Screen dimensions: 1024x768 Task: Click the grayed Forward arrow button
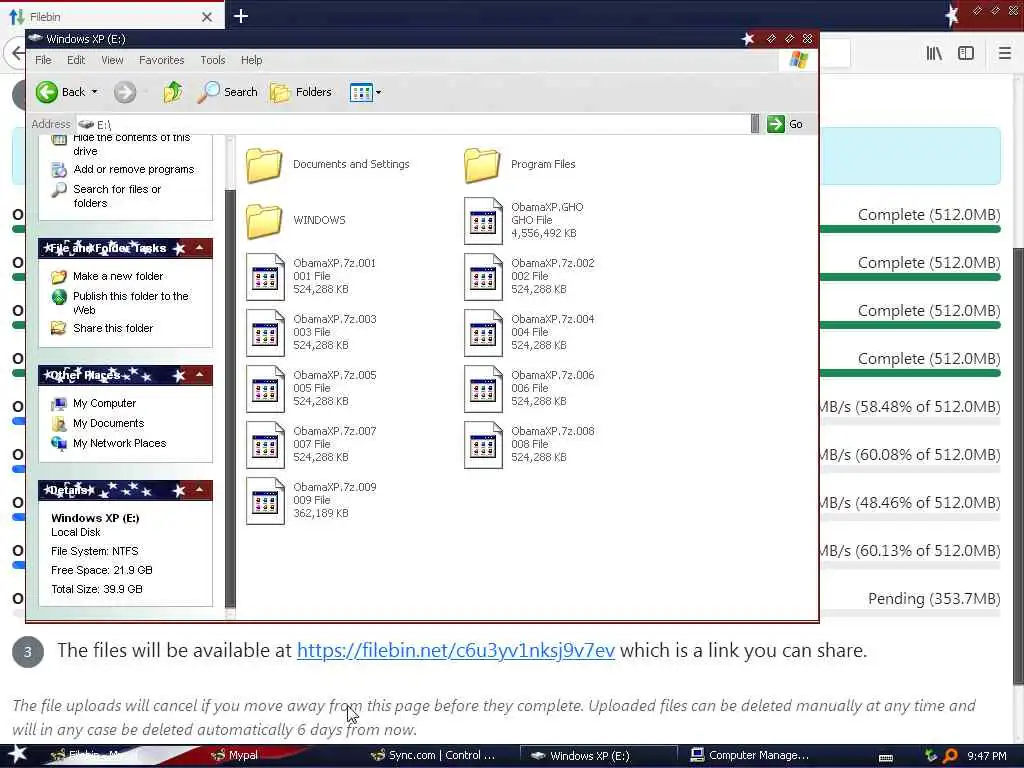click(125, 92)
